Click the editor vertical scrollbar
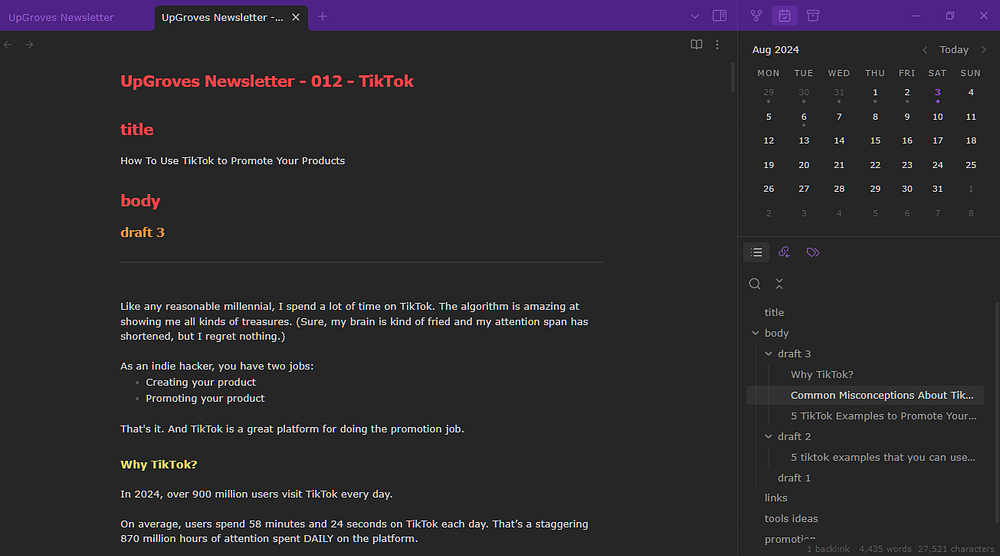1000x556 pixels. point(733,78)
